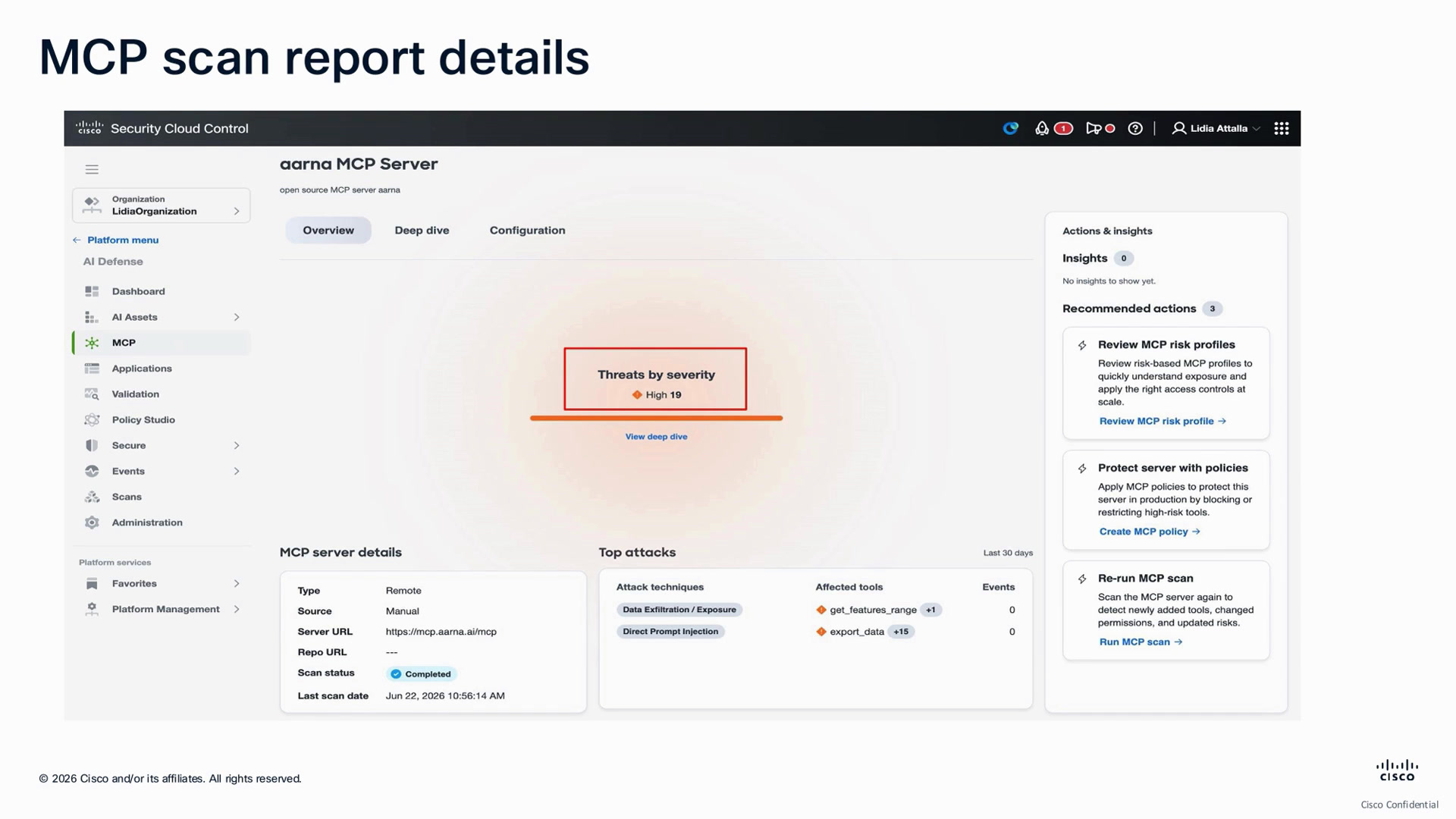Open the Lidia Attalla user dropdown
This screenshot has height=819, width=1456.
point(1216,128)
